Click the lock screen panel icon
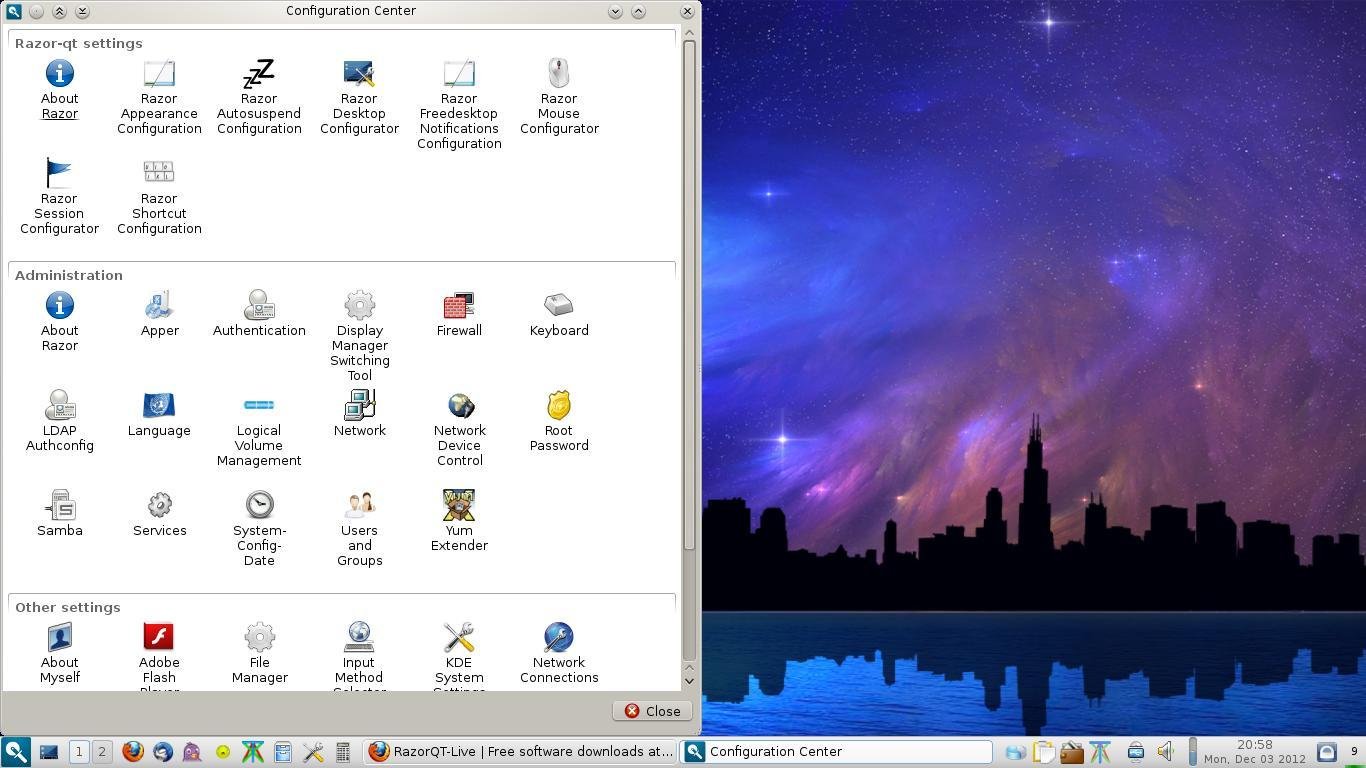 click(x=1327, y=752)
